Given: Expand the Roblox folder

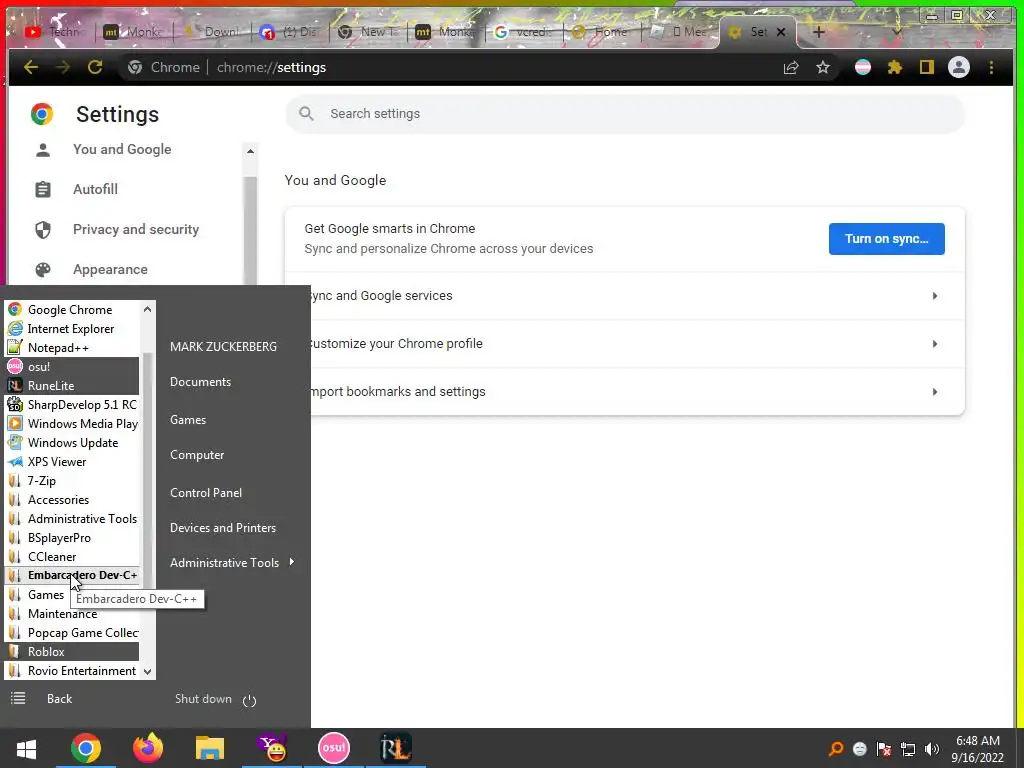Looking at the screenshot, I should click(72, 651).
